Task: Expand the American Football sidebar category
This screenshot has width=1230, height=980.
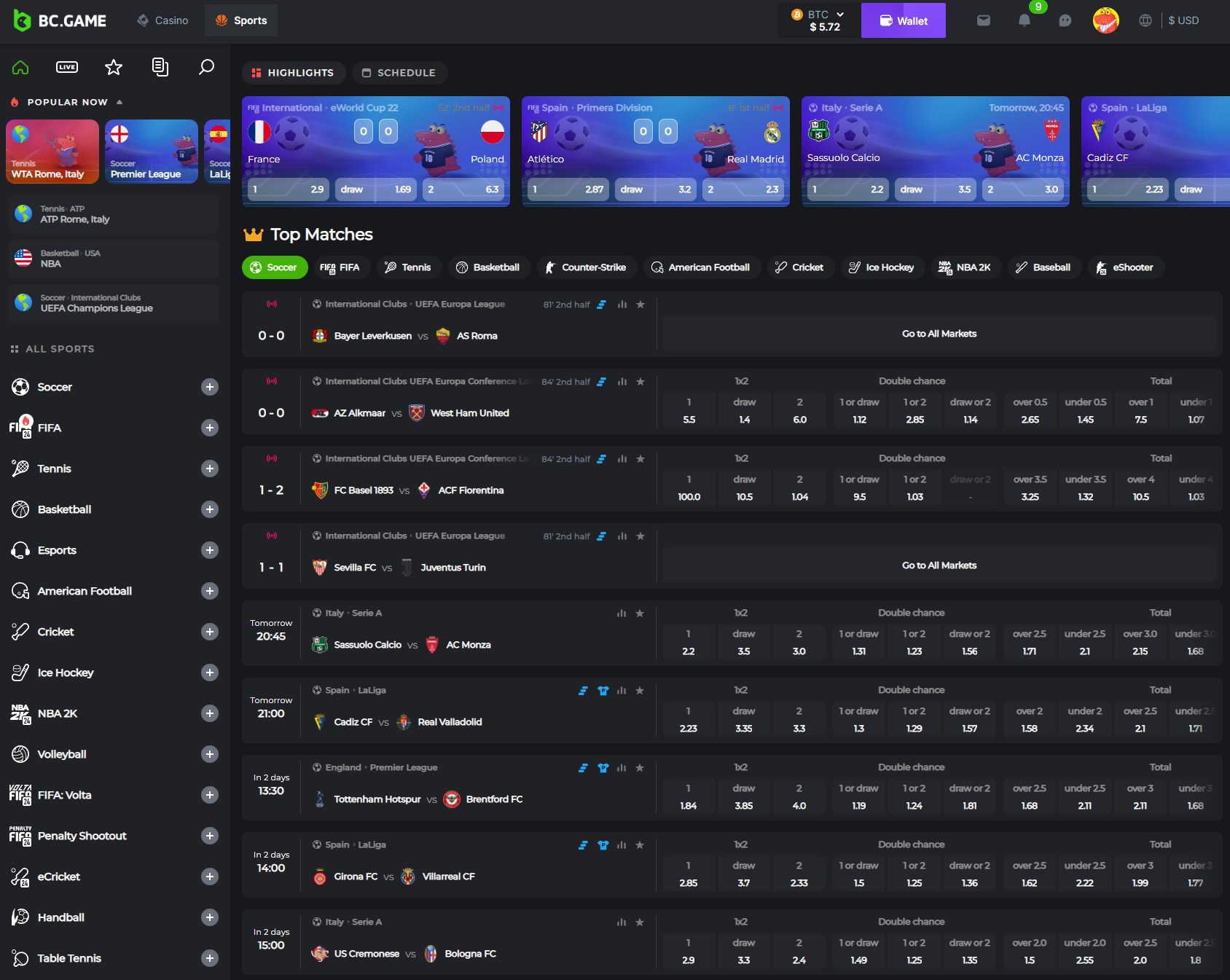Action: (210, 591)
